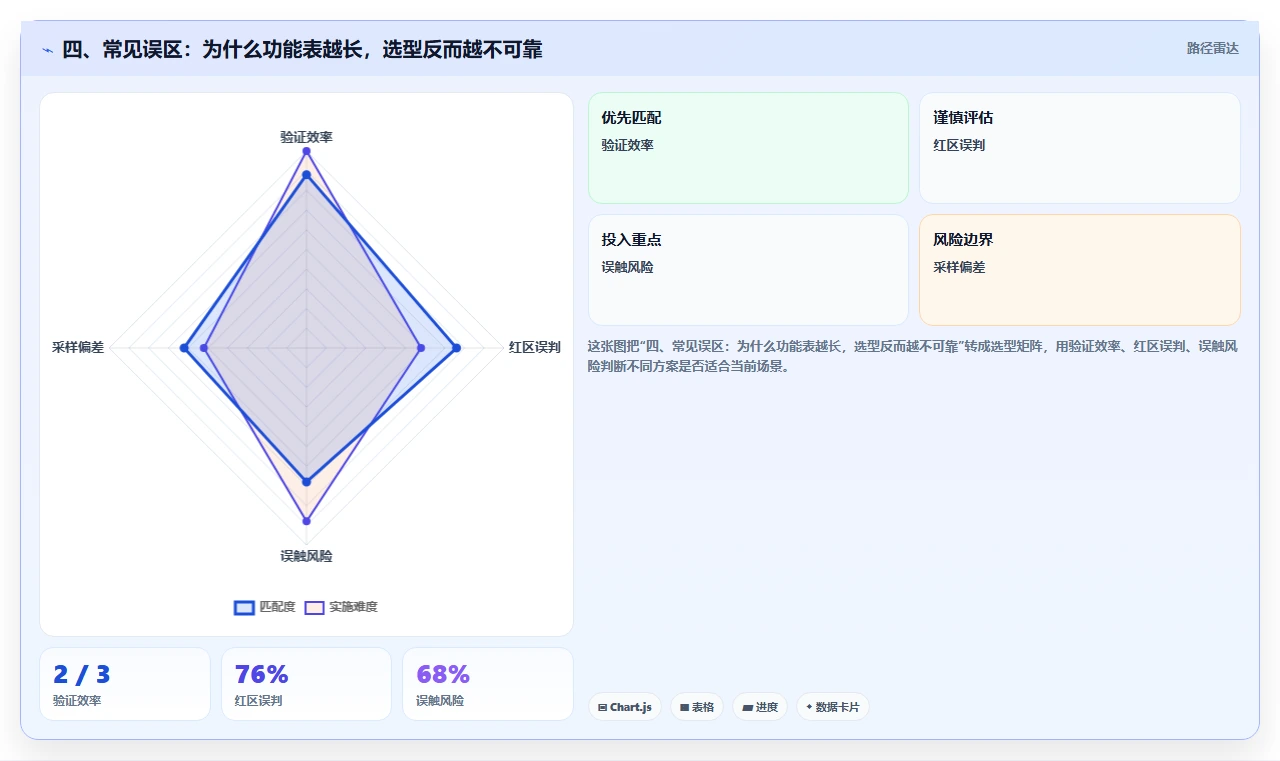Image resolution: width=1280 pixels, height=761 pixels.
Task: Click 误触风险 text inside the 投入重点 card
Action: click(627, 267)
